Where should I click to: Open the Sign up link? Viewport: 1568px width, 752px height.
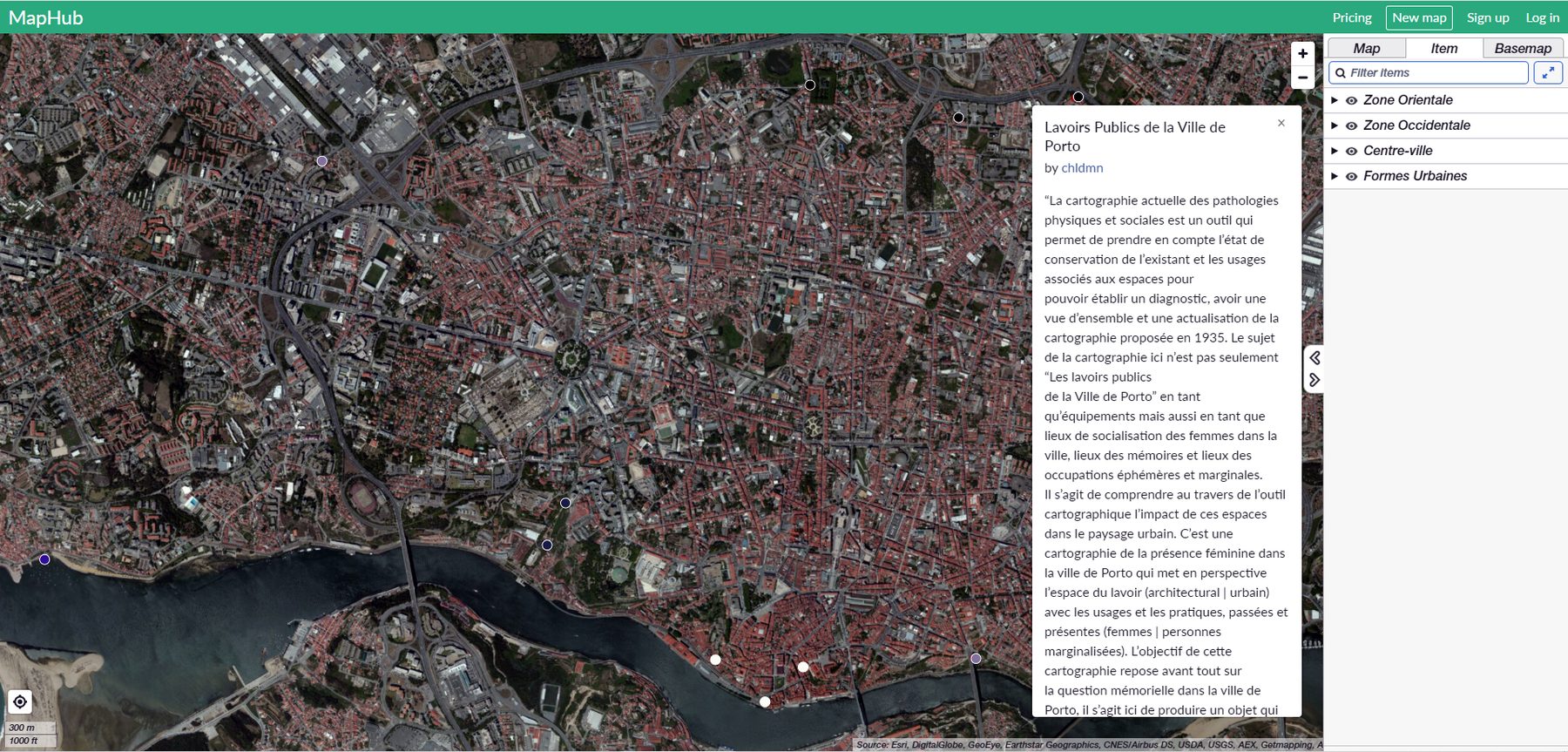(1488, 17)
